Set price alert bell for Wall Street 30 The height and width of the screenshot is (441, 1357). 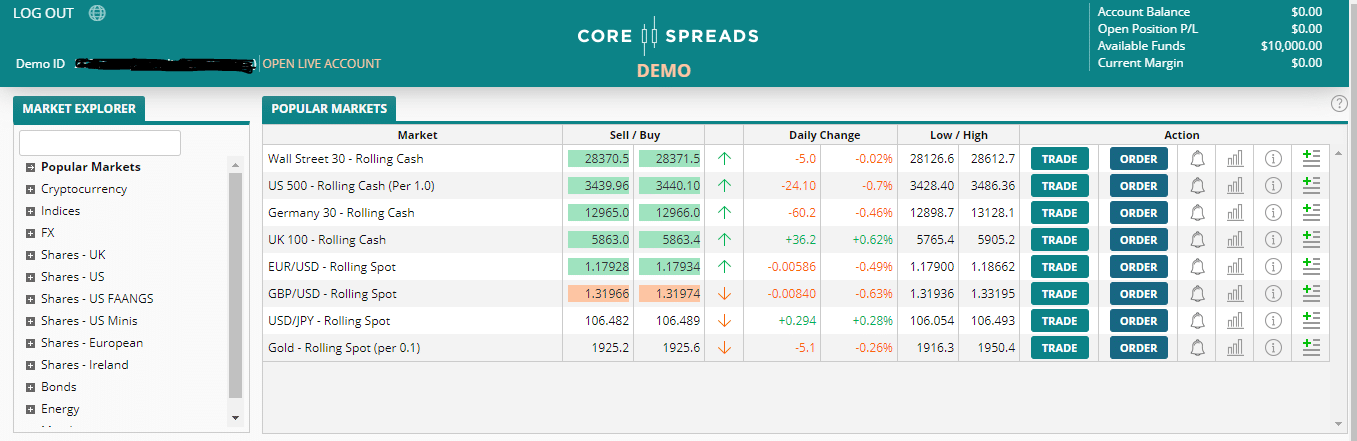click(1197, 158)
